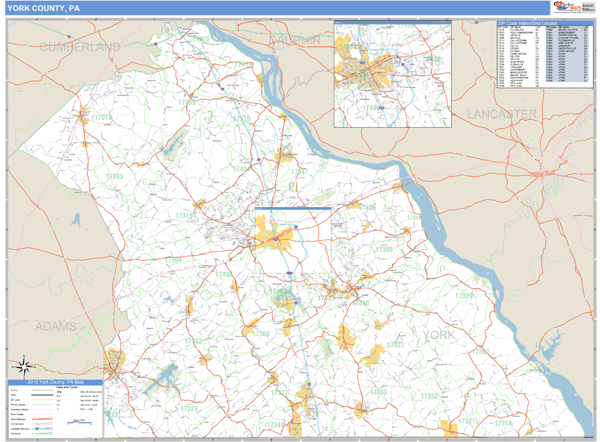Click the large YORK county label

pyautogui.click(x=439, y=335)
